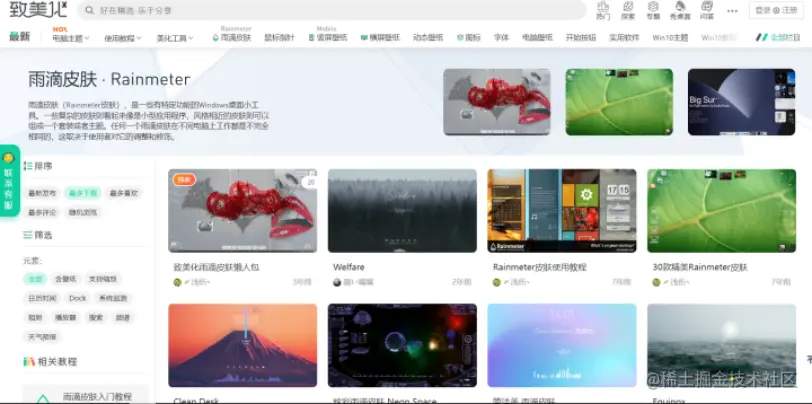The width and height of the screenshot is (812, 404).
Task: Click Rainmeter皮肤使用教程 title link
Action: pos(540,267)
